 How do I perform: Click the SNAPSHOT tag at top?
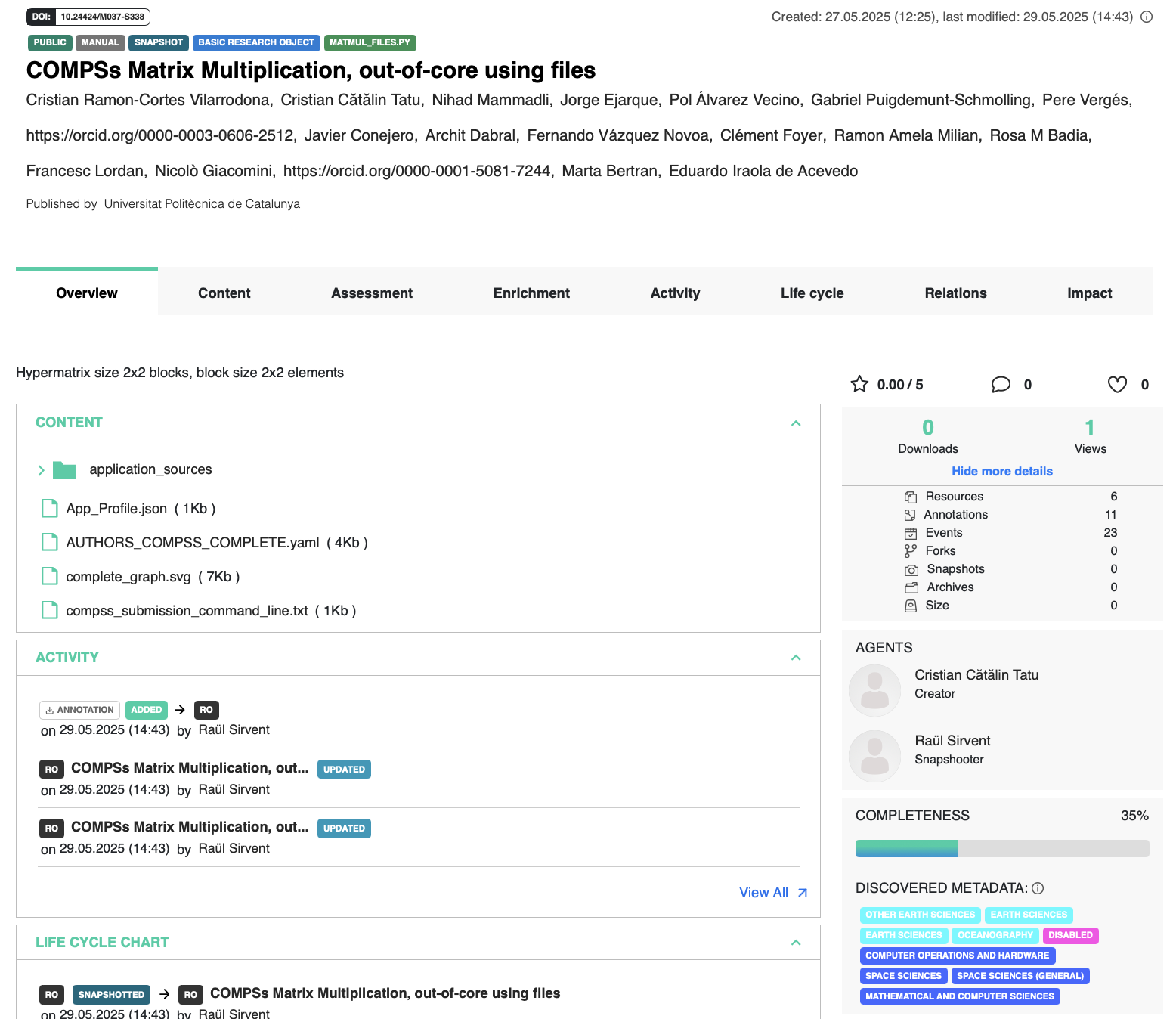coord(159,42)
